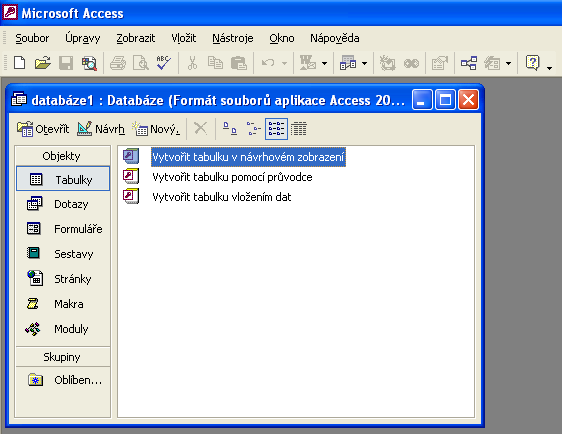
Task: Click the File Search icon
Action: 89,63
